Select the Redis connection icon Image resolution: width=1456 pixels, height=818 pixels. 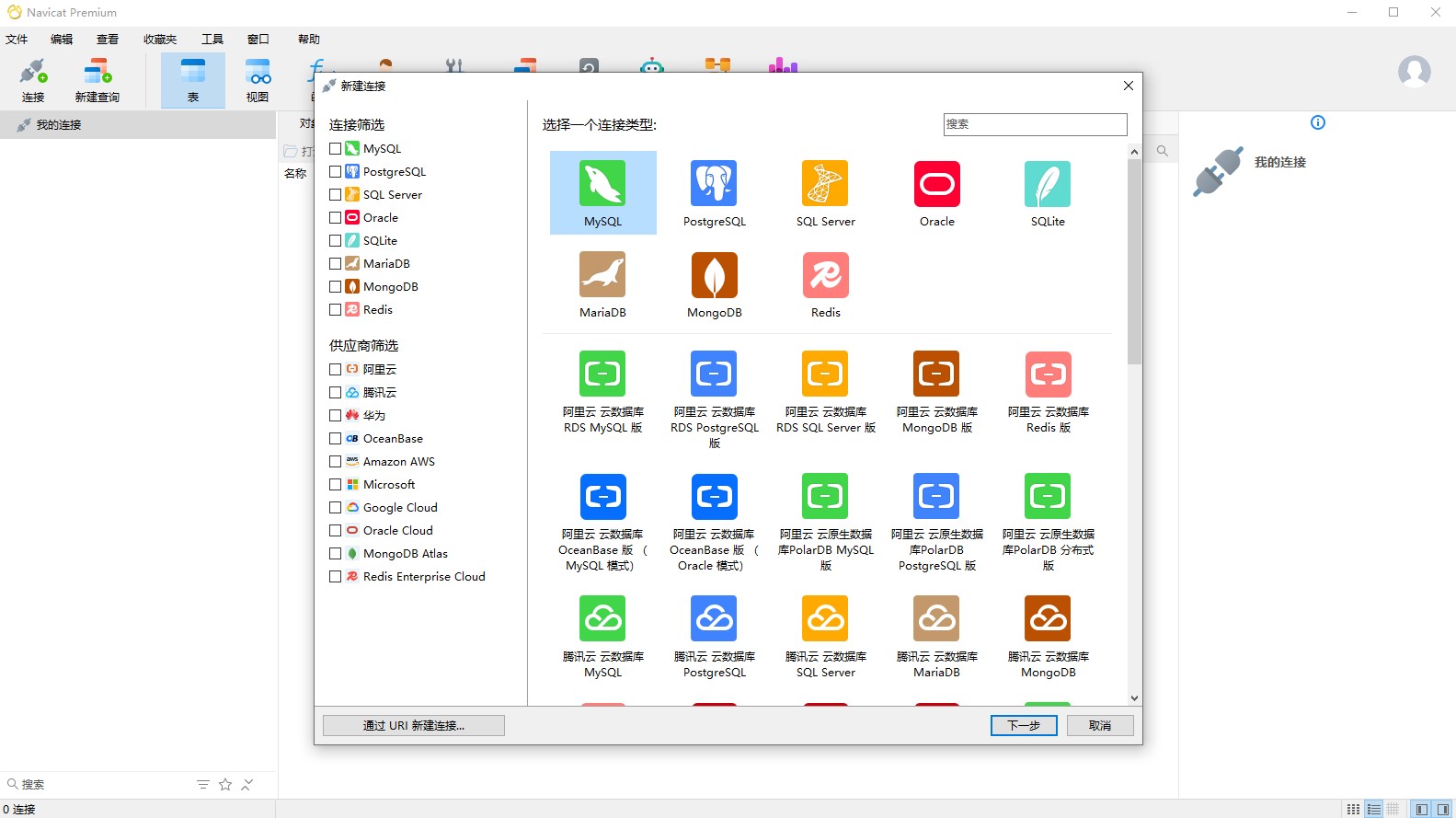[825, 275]
